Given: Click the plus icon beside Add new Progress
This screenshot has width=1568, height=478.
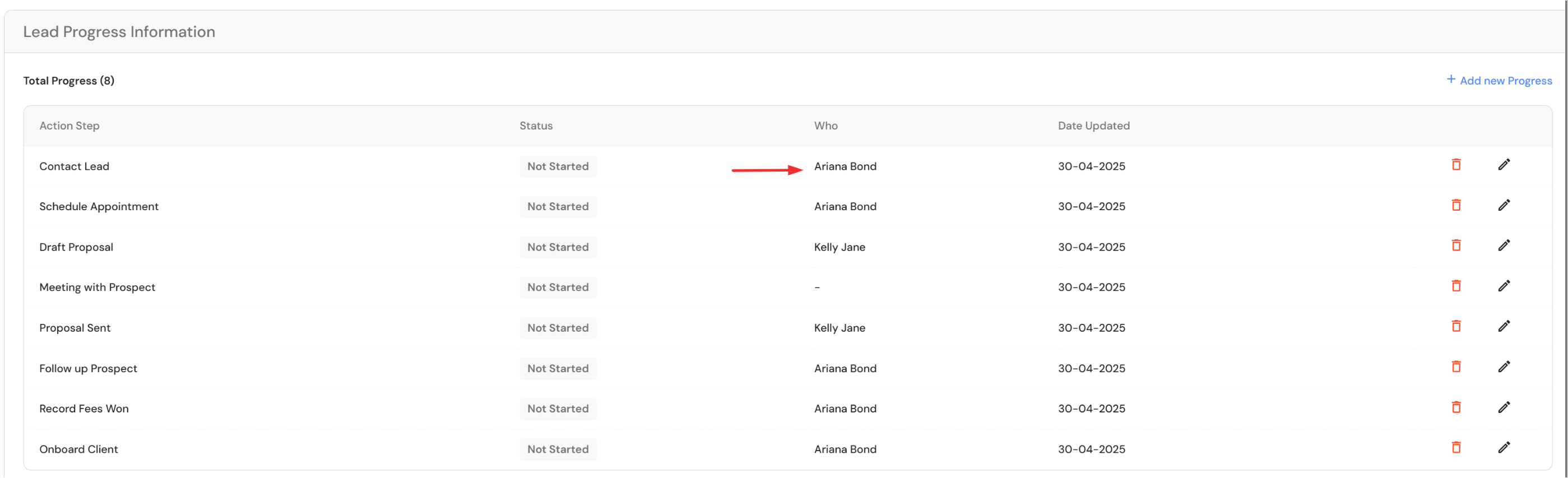Looking at the screenshot, I should point(1451,80).
